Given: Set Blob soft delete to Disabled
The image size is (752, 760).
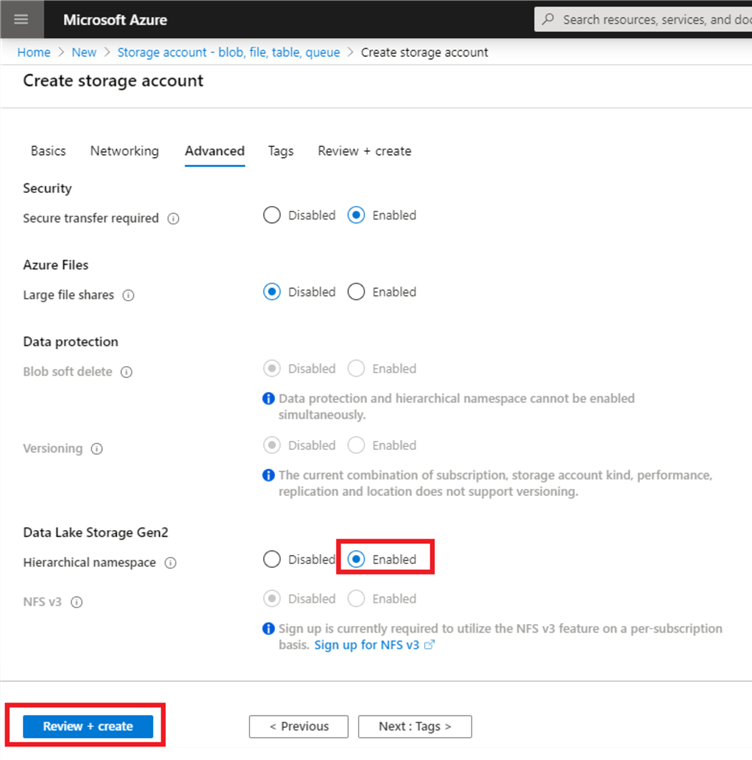Looking at the screenshot, I should [272, 368].
